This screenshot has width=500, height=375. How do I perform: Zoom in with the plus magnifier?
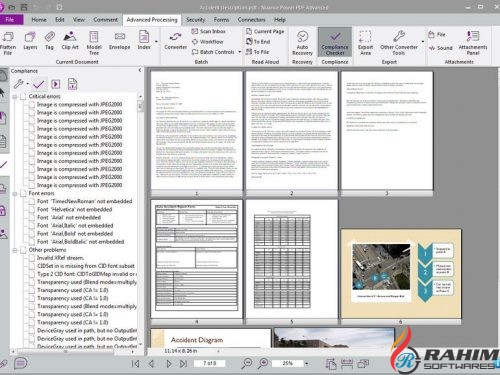coord(263,363)
